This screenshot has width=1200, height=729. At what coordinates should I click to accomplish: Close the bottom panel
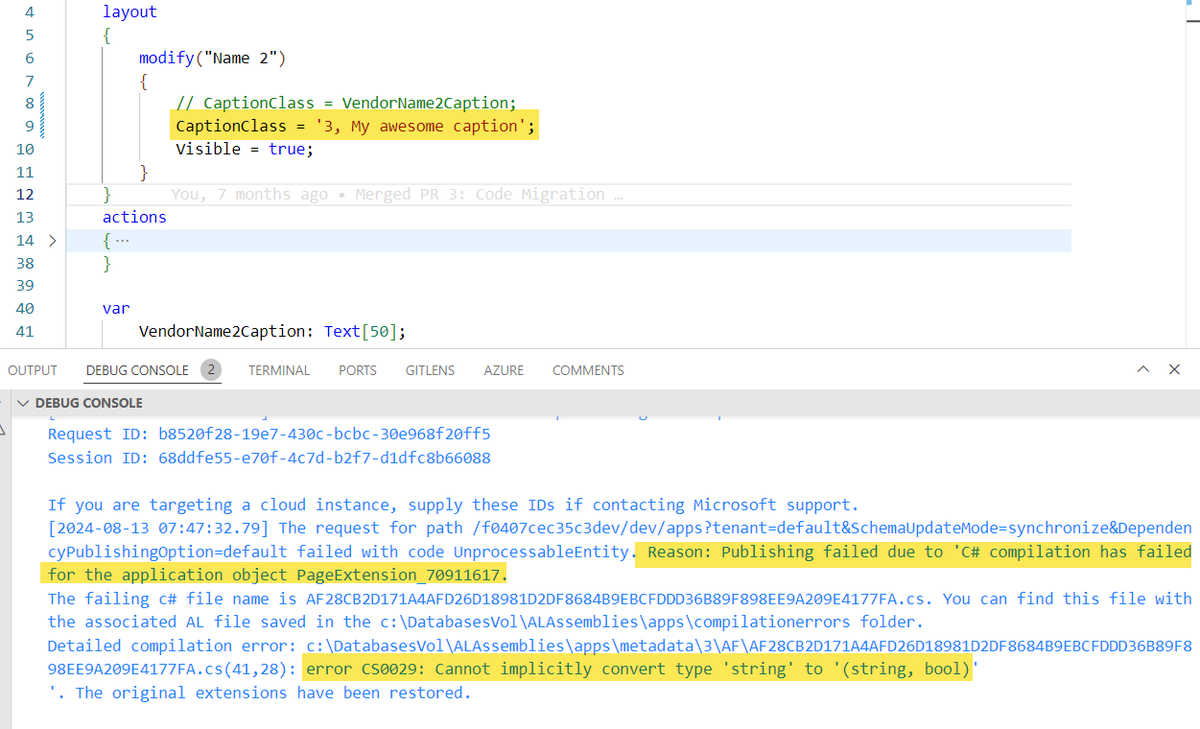pos(1174,370)
